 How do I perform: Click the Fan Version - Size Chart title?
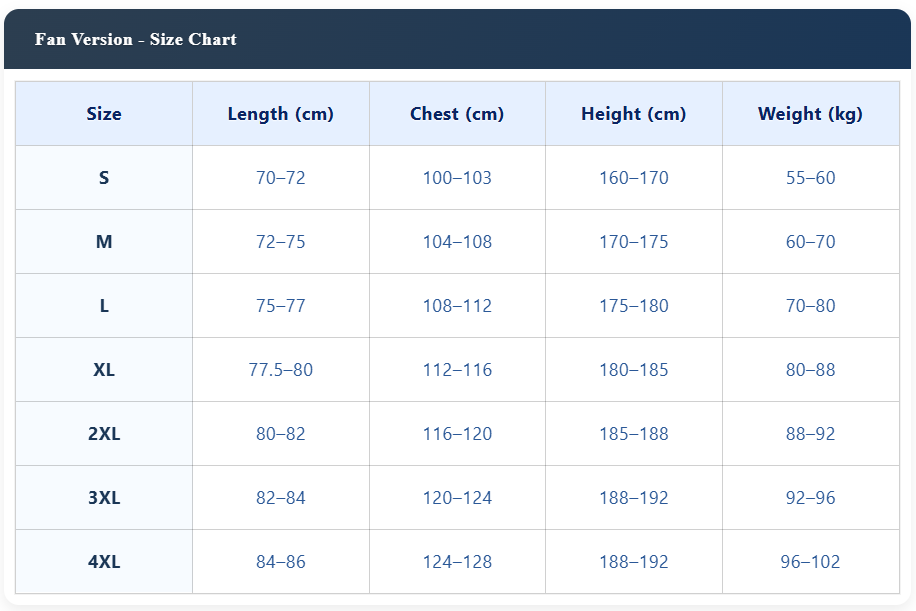[x=136, y=40]
